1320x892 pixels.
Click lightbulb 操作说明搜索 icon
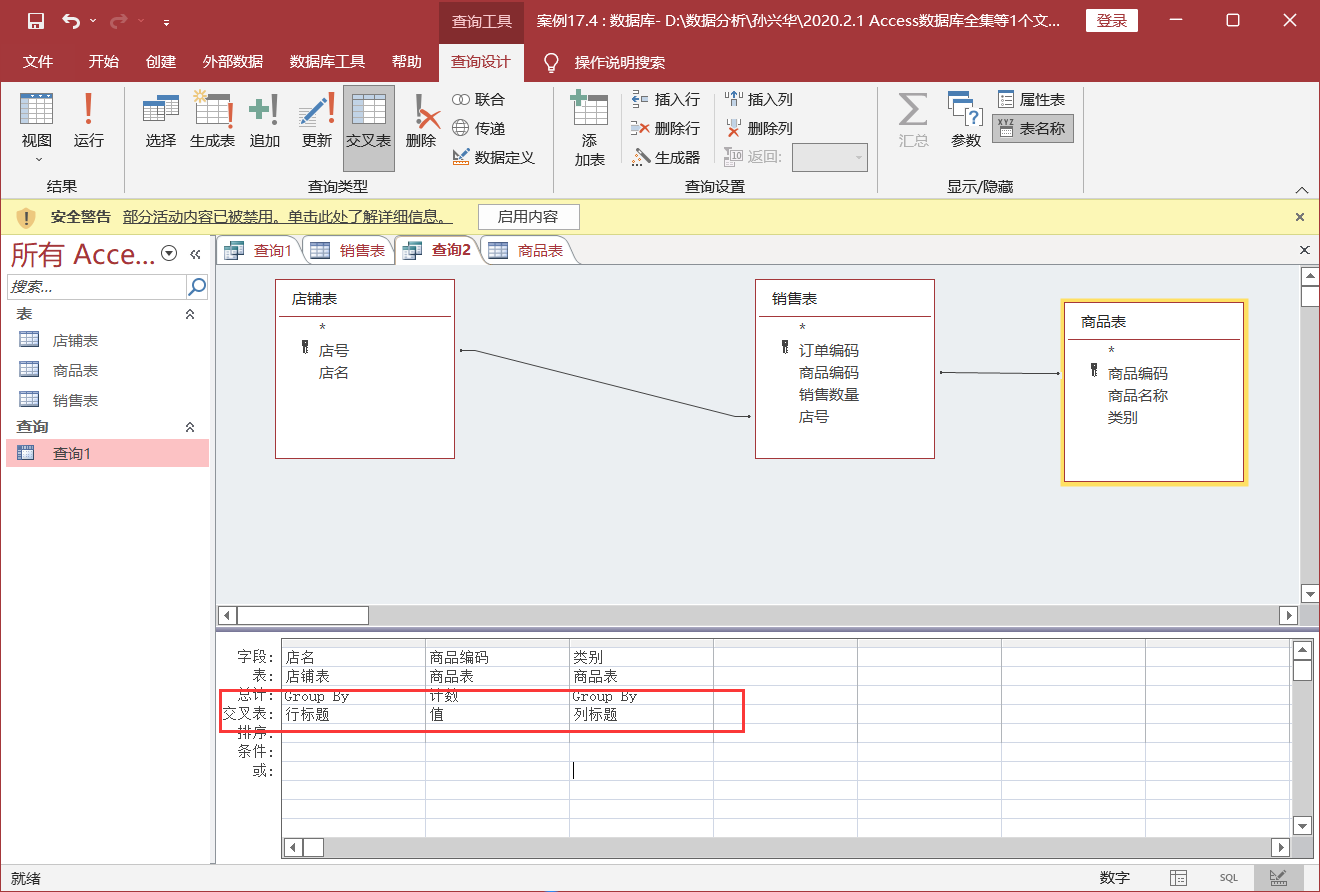coord(550,62)
